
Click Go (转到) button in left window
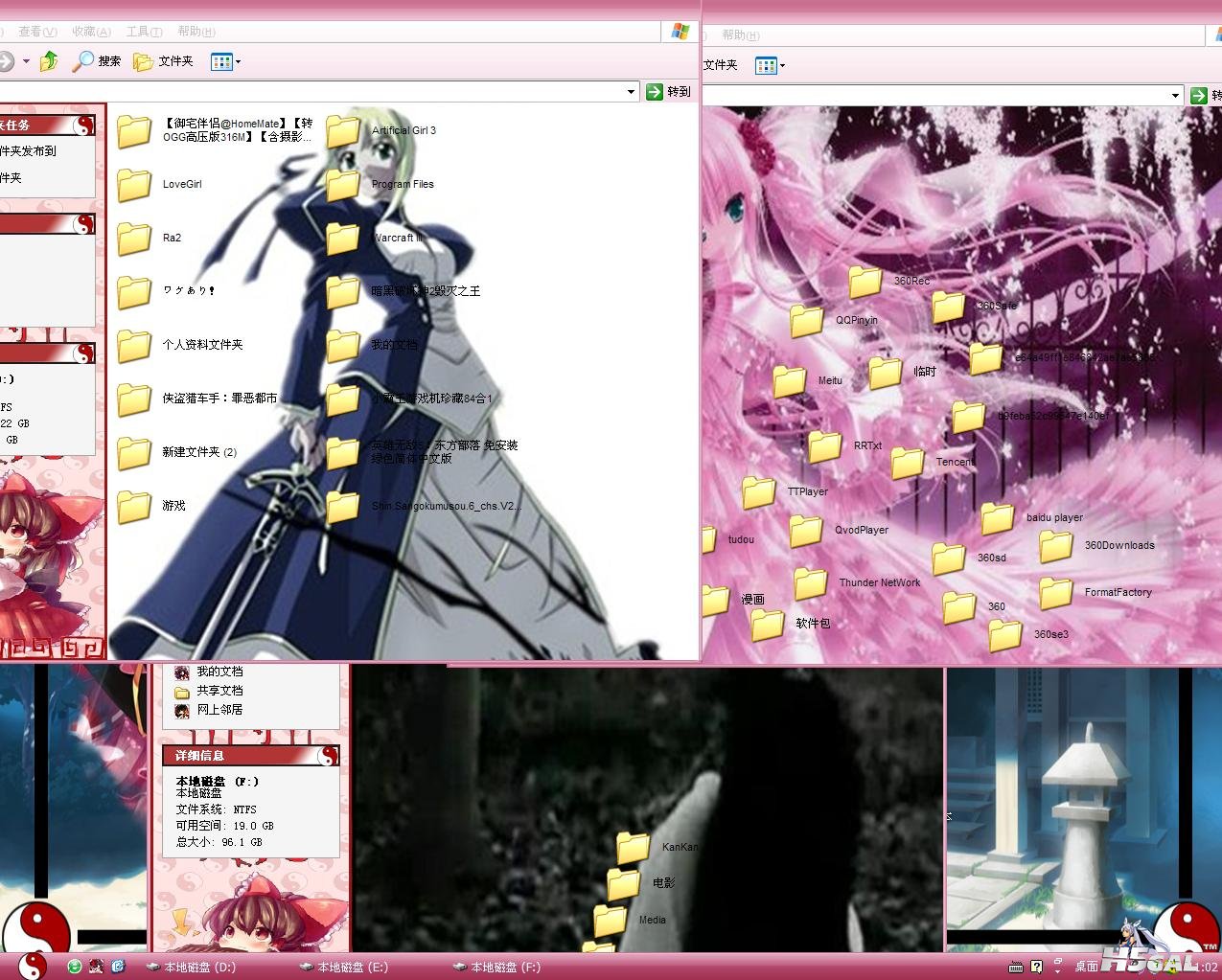668,92
